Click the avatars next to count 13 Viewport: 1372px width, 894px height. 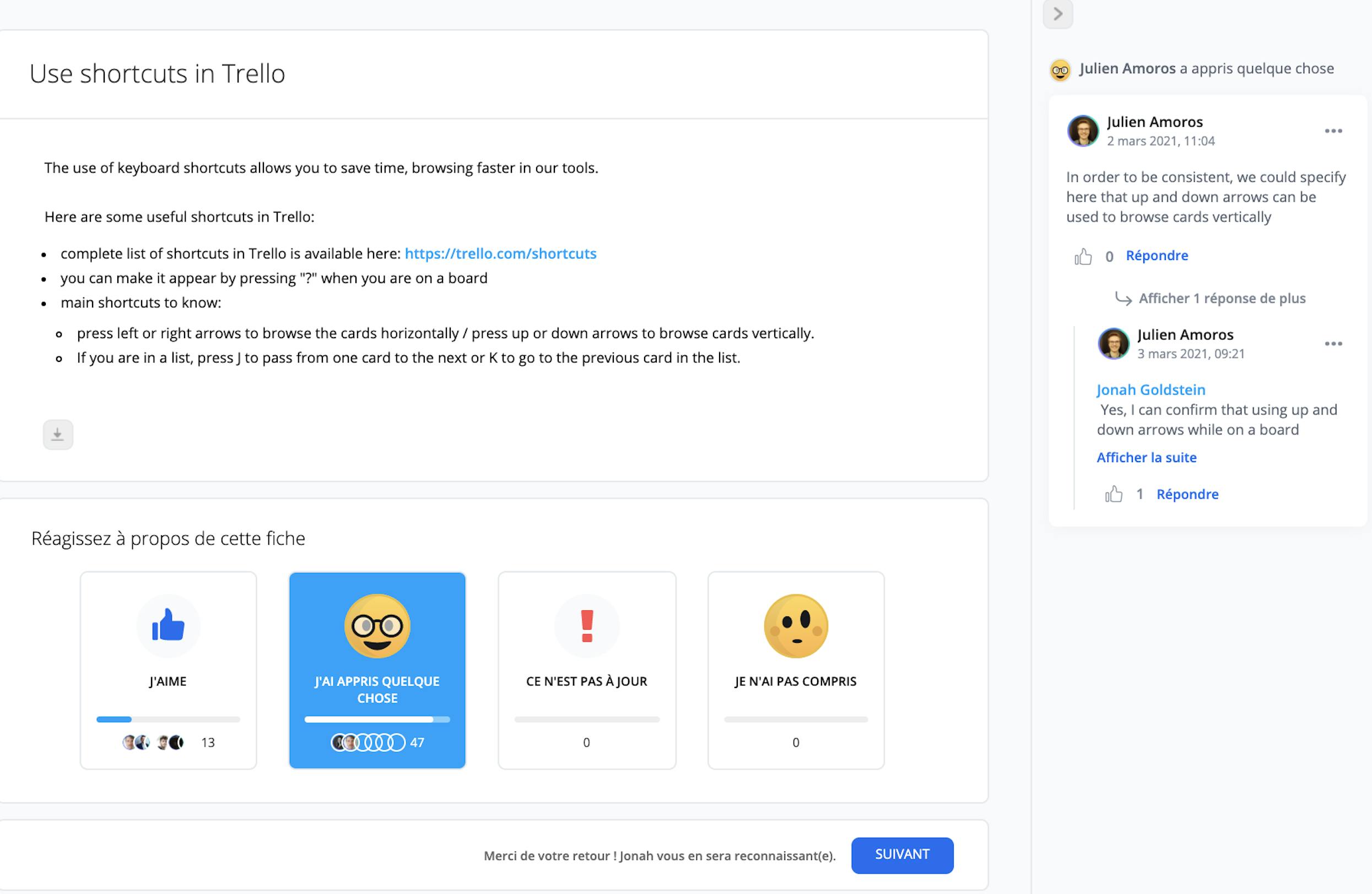tap(153, 743)
